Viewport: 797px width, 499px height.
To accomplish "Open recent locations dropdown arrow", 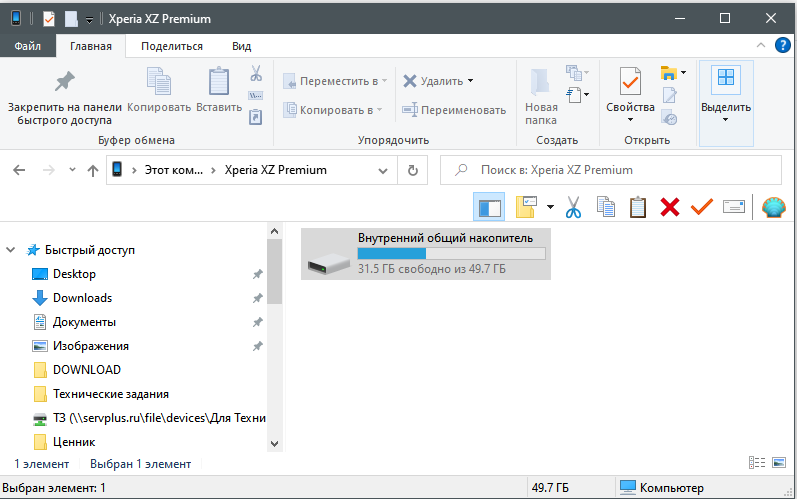I will click(x=72, y=170).
